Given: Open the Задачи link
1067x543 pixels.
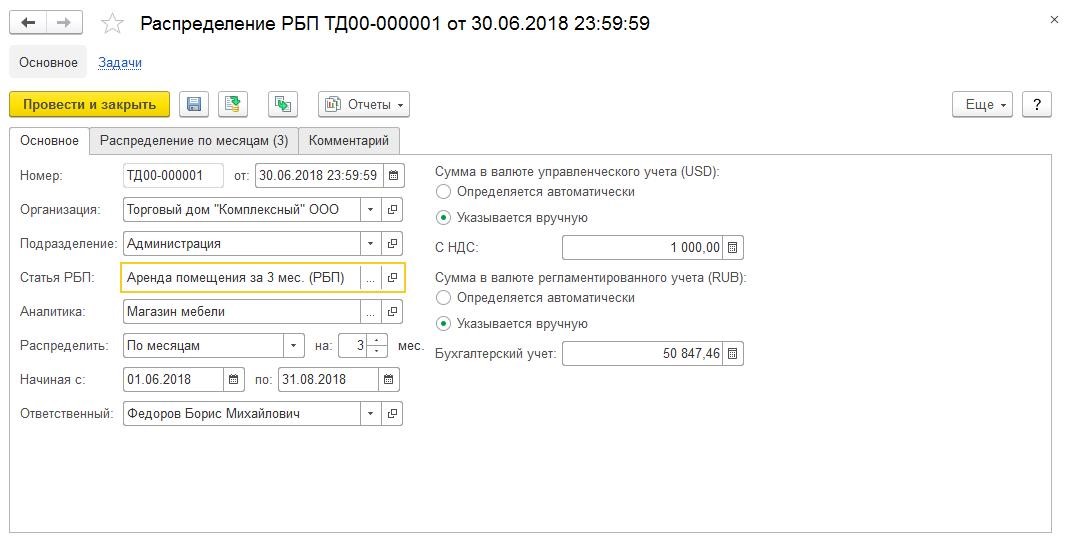Looking at the screenshot, I should (x=120, y=63).
